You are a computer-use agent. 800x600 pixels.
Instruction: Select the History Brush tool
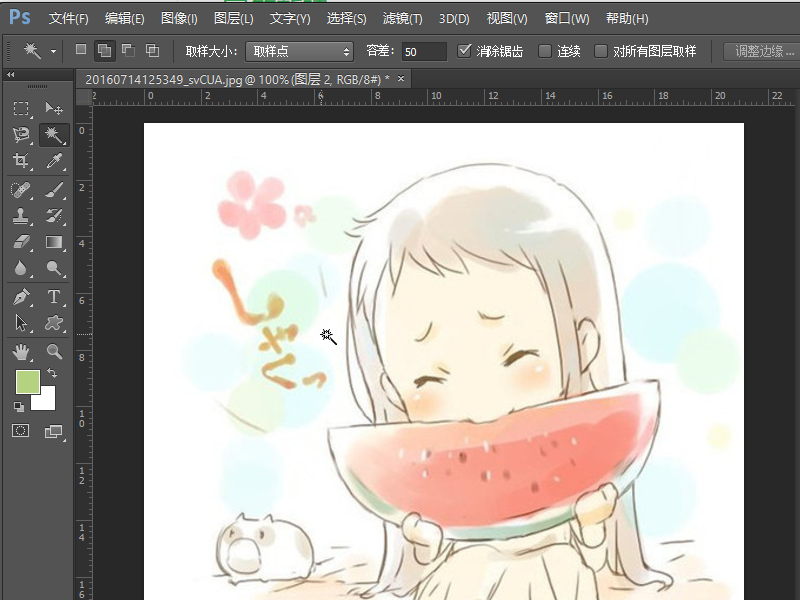(x=54, y=216)
